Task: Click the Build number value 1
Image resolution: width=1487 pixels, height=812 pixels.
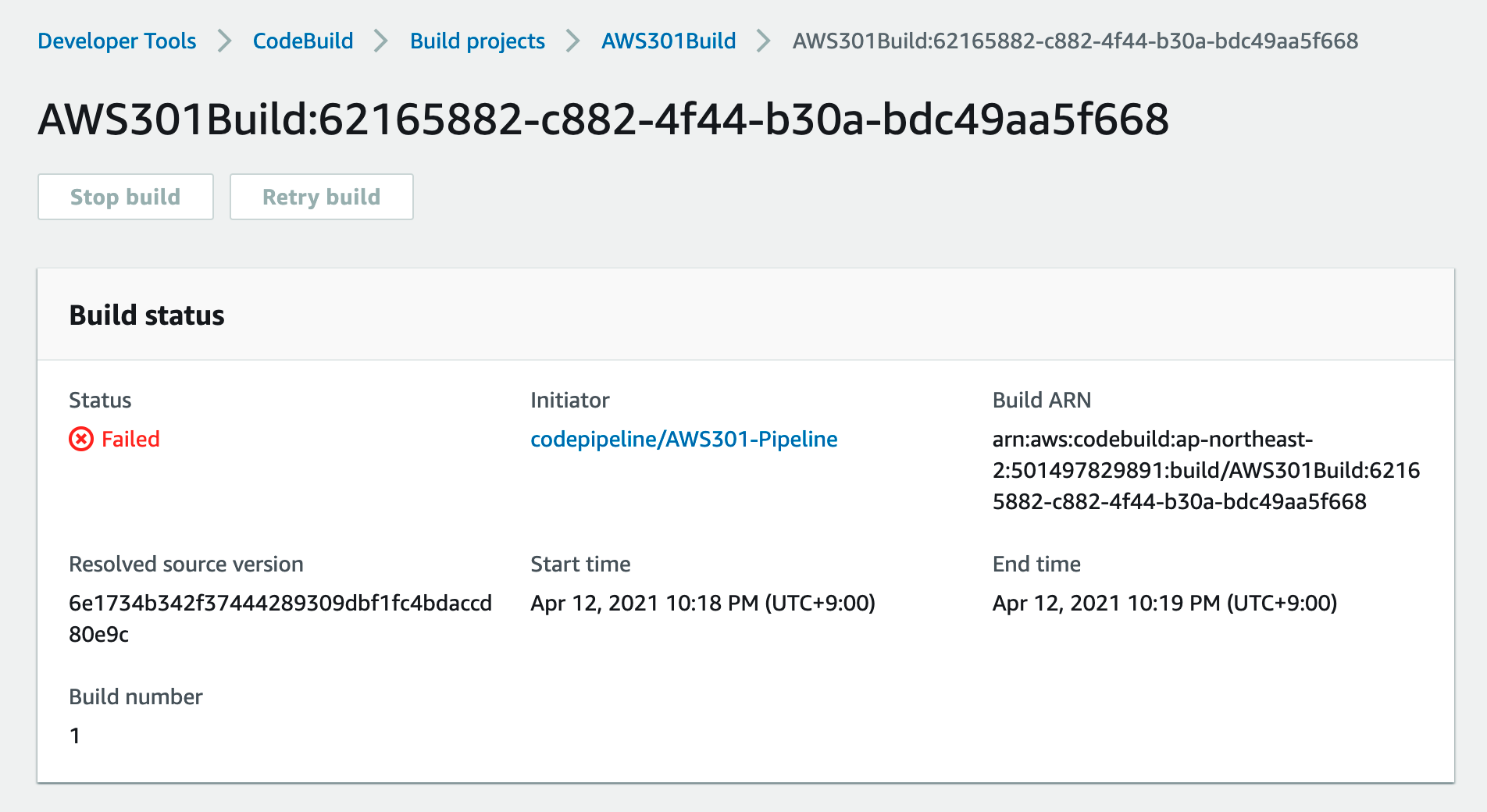Action: [75, 735]
